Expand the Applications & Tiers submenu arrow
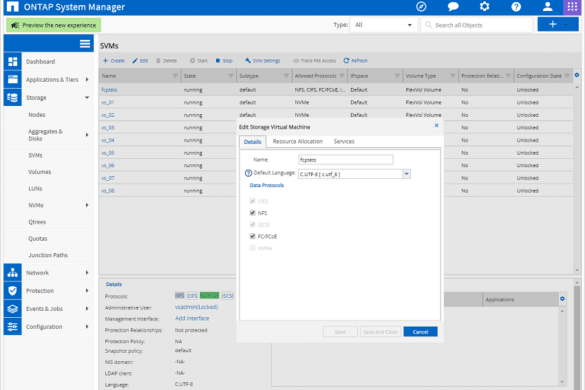585x390 pixels. click(87, 79)
